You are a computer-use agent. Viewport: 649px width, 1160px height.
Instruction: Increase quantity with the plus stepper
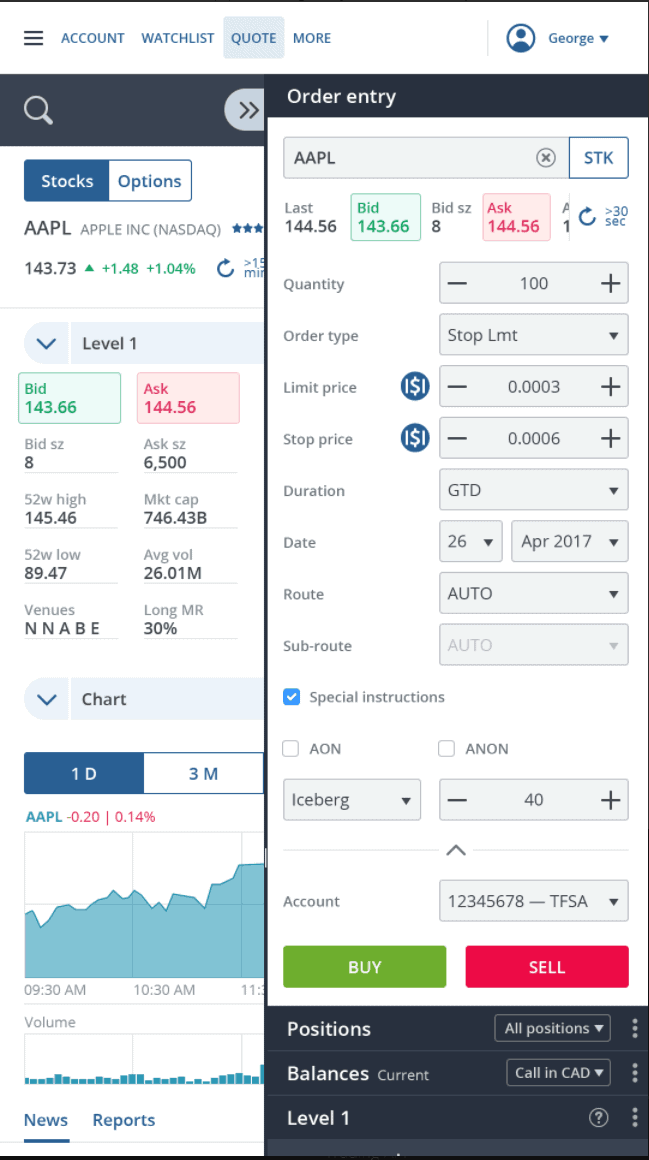[x=609, y=283]
